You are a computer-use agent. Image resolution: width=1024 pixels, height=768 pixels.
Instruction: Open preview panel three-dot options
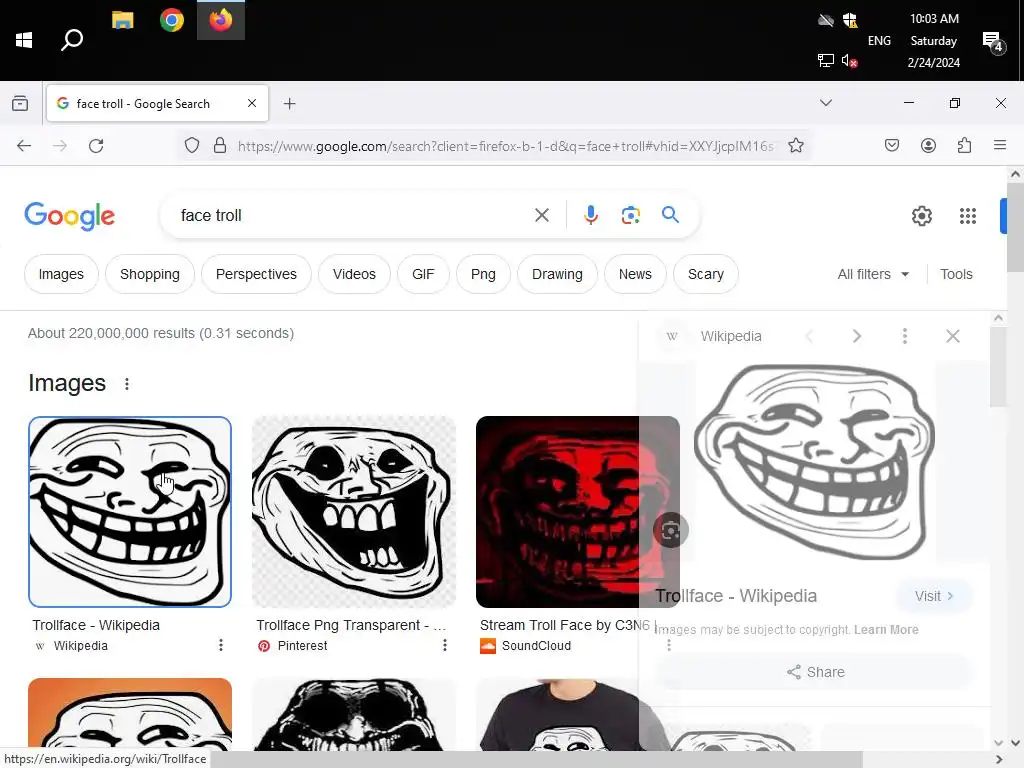[904, 336]
